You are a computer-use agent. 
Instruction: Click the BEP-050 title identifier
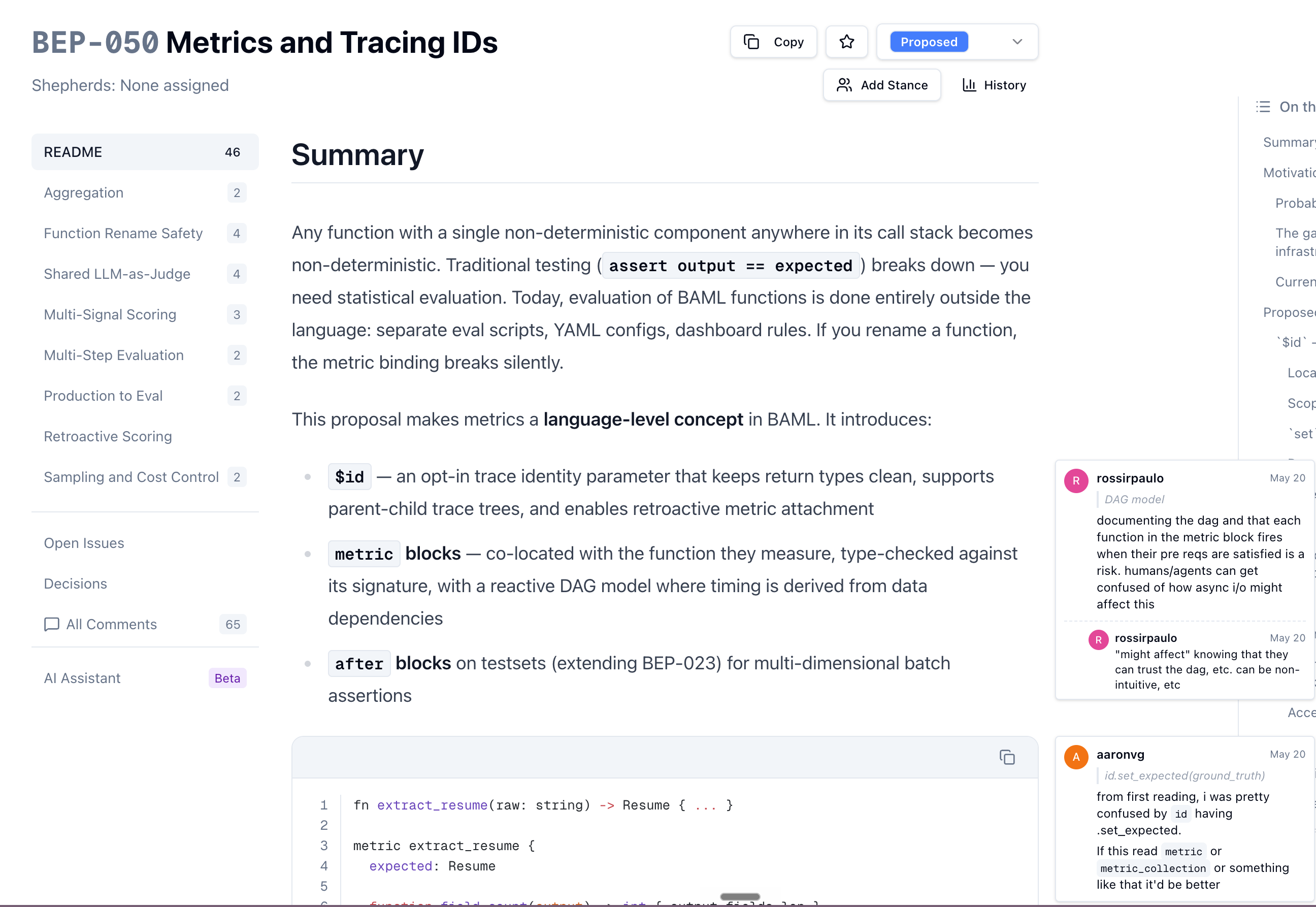[x=95, y=43]
